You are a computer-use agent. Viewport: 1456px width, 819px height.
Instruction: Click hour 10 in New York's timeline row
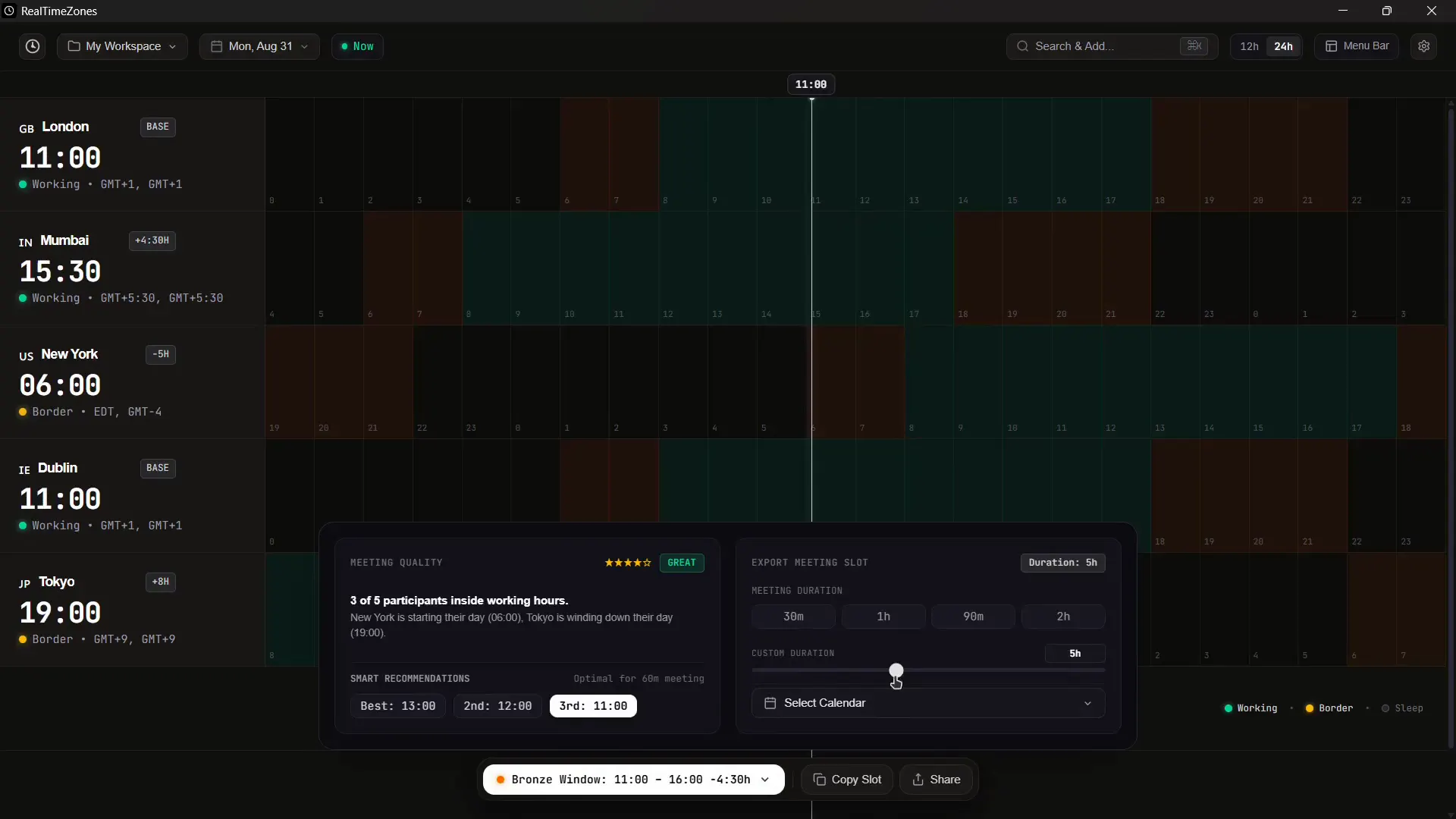click(1028, 382)
